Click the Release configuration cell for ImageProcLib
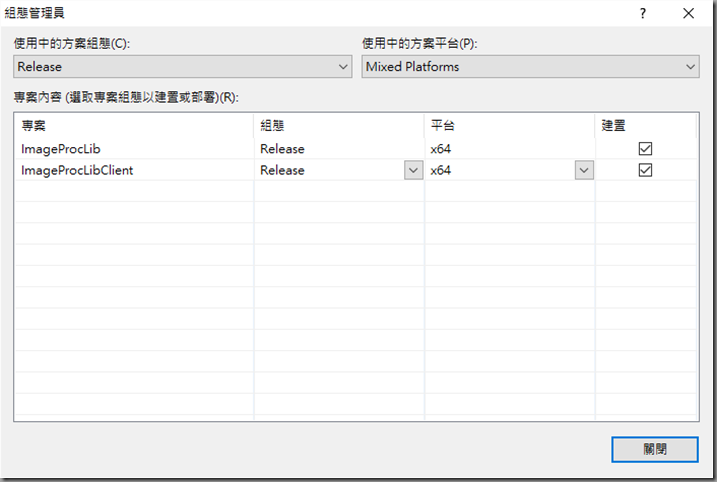The height and width of the screenshot is (482, 717). click(339, 149)
